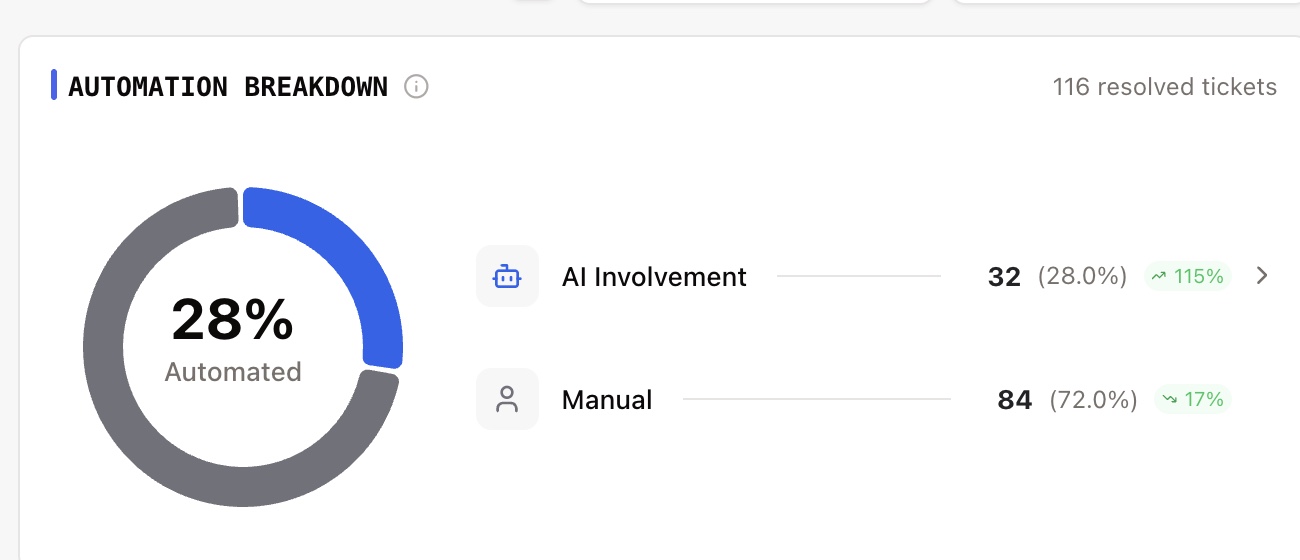Click the AI Involvement robot icon
The image size is (1300, 560).
(507, 276)
